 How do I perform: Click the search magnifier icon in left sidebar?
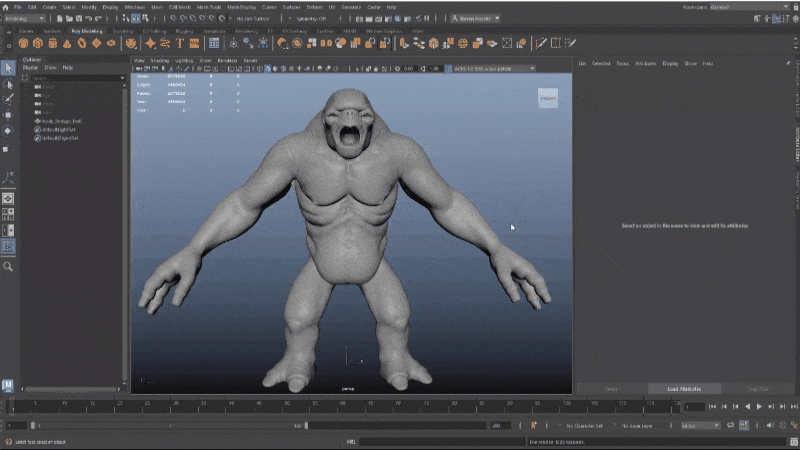coord(8,267)
